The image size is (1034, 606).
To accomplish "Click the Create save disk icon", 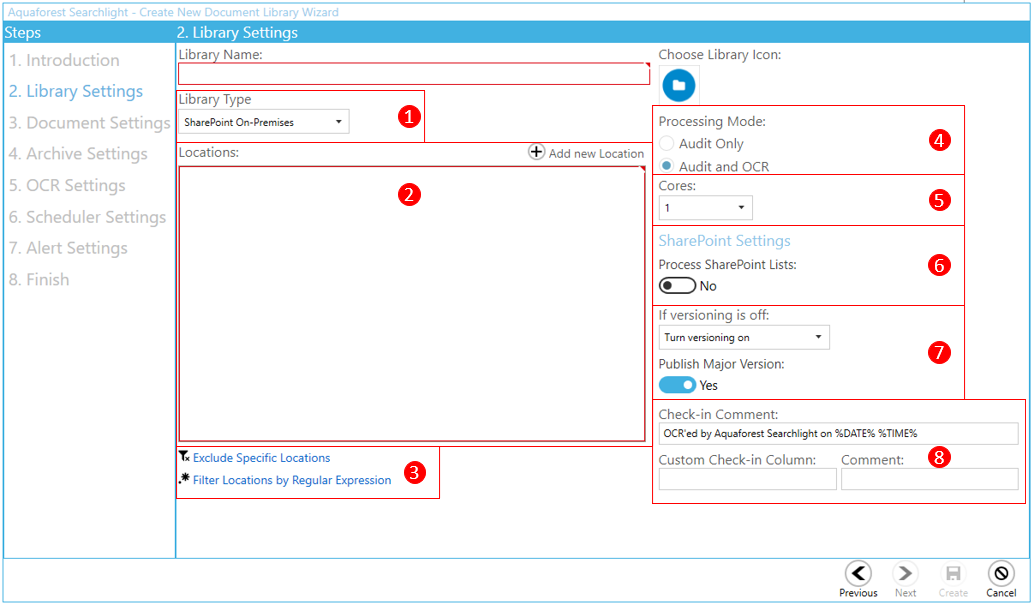I will point(953,573).
